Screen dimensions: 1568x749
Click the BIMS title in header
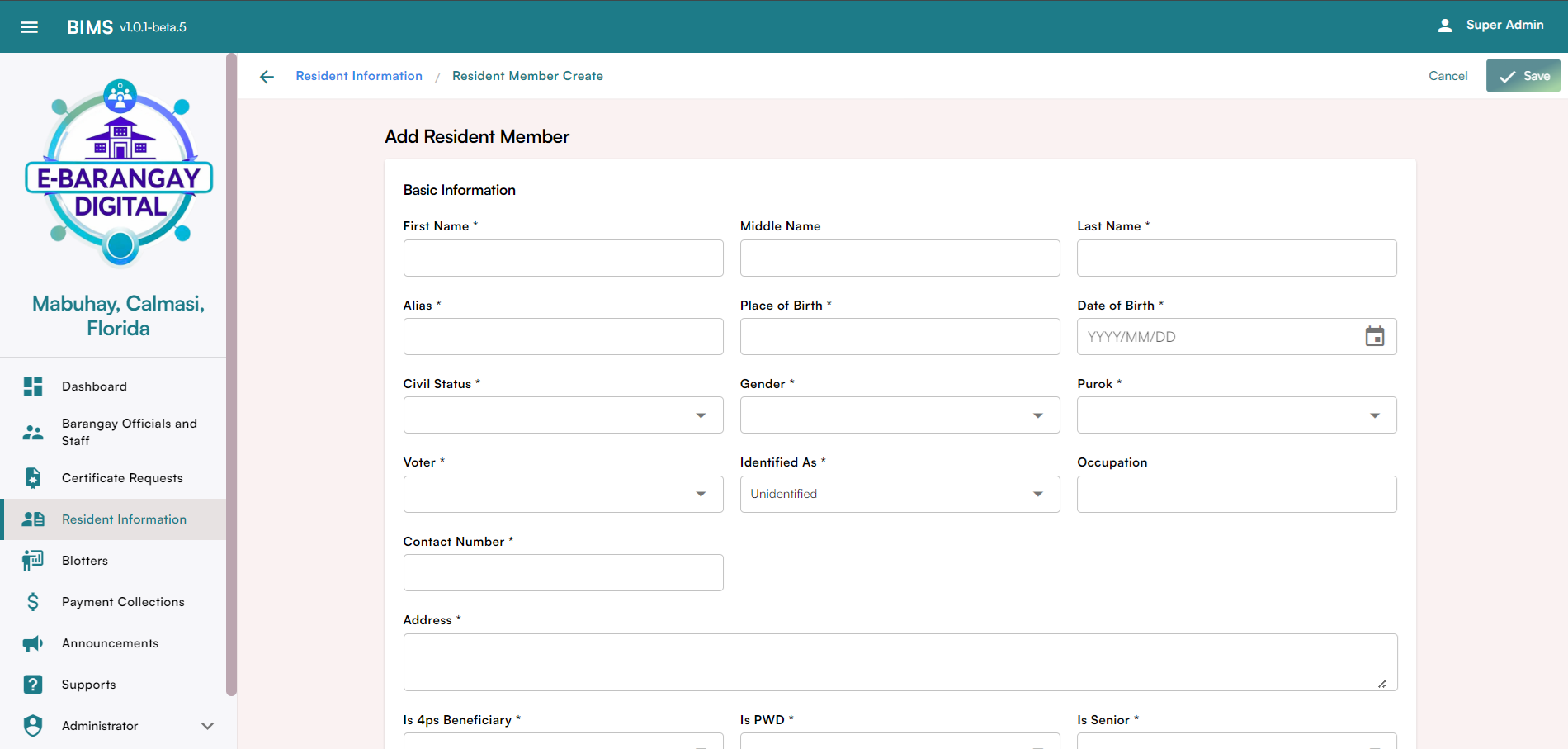click(90, 27)
